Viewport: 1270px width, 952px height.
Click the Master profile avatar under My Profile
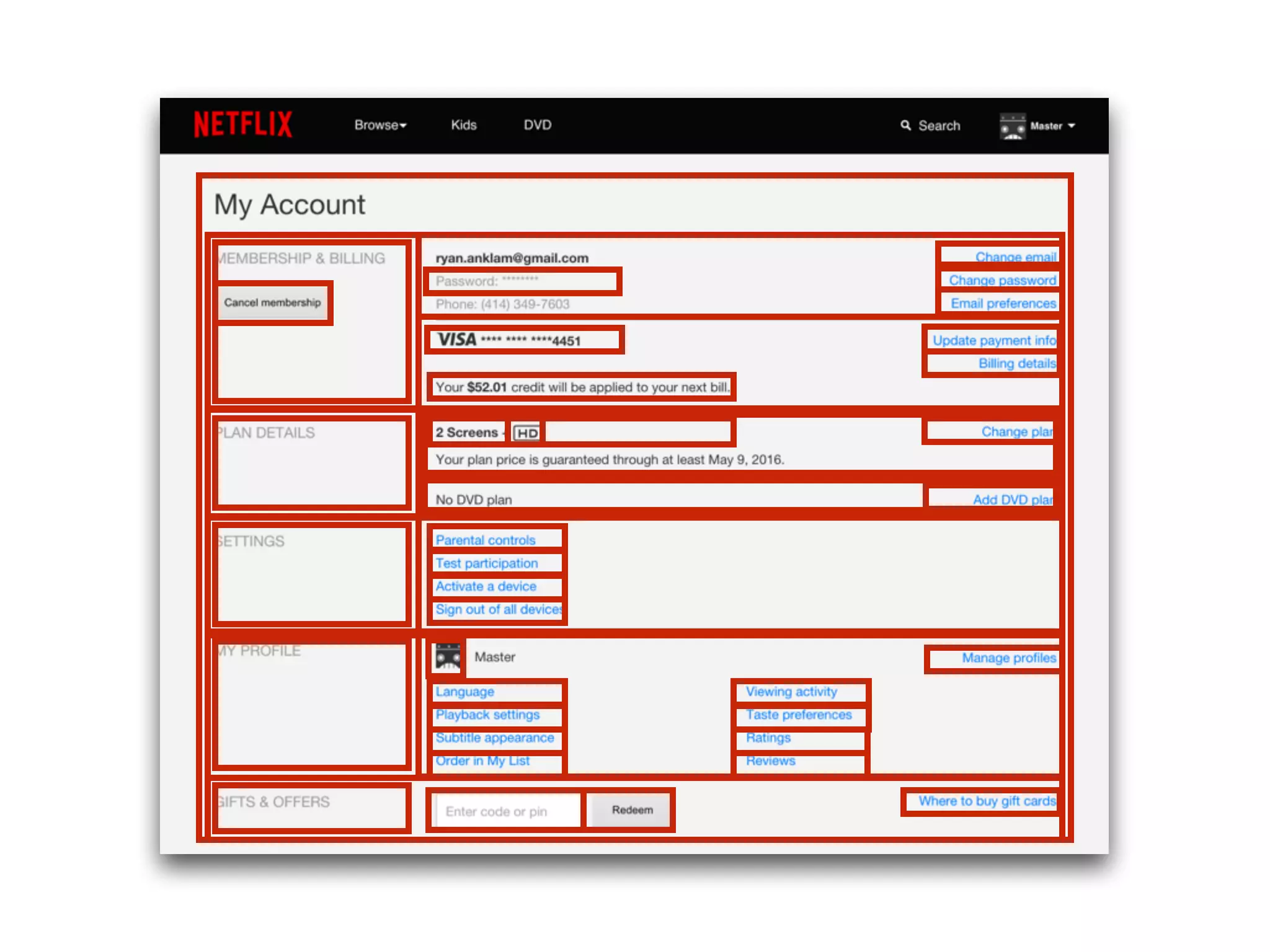pos(448,657)
